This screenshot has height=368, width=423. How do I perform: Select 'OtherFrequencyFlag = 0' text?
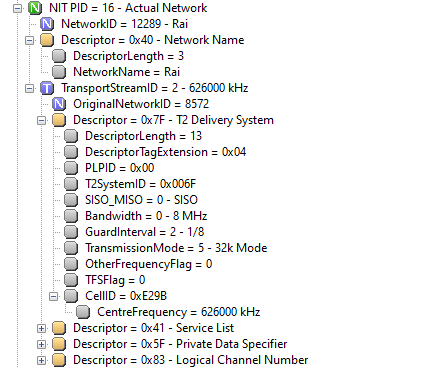(149, 264)
